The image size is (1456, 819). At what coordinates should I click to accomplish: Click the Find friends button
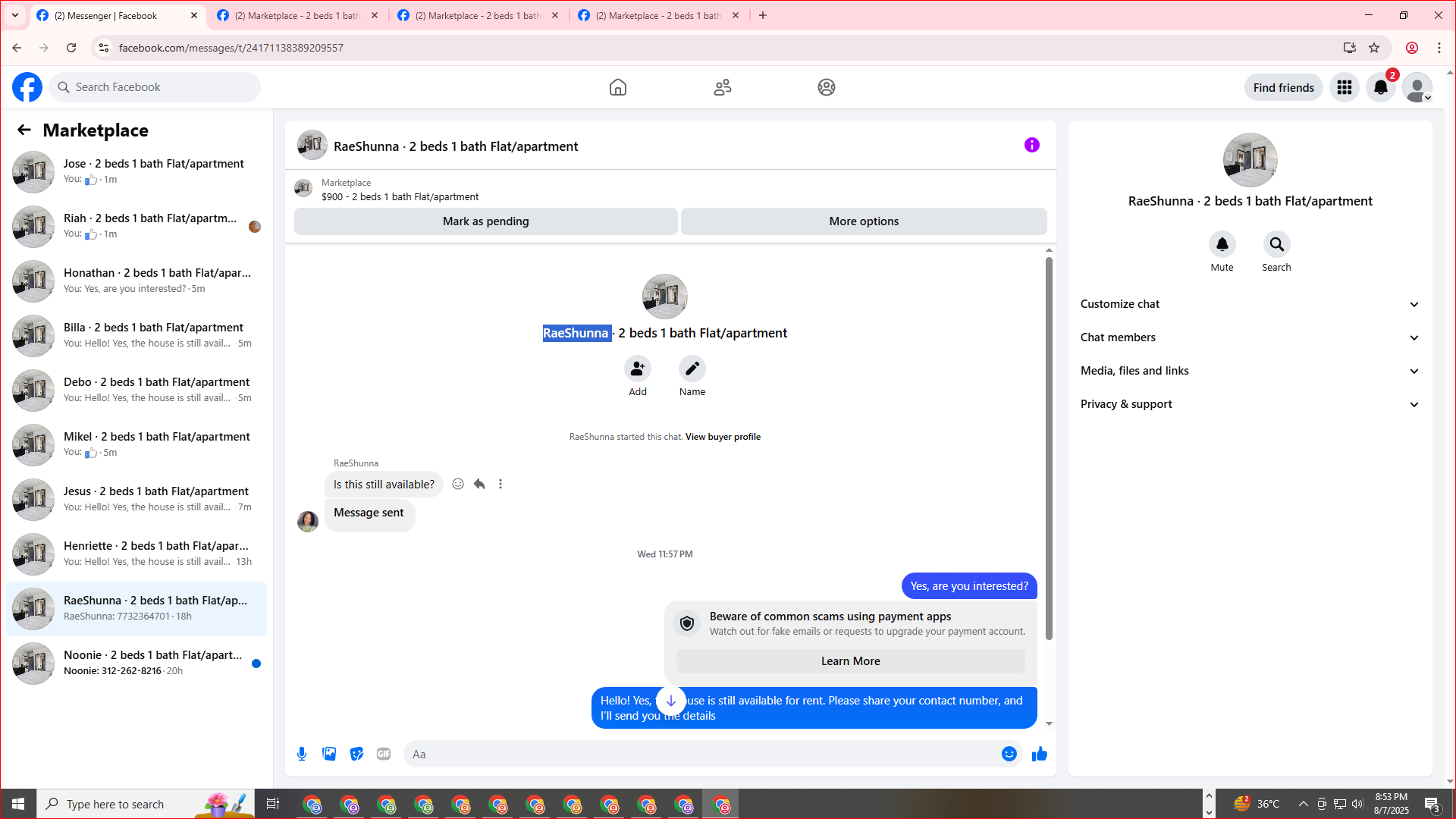(x=1284, y=87)
